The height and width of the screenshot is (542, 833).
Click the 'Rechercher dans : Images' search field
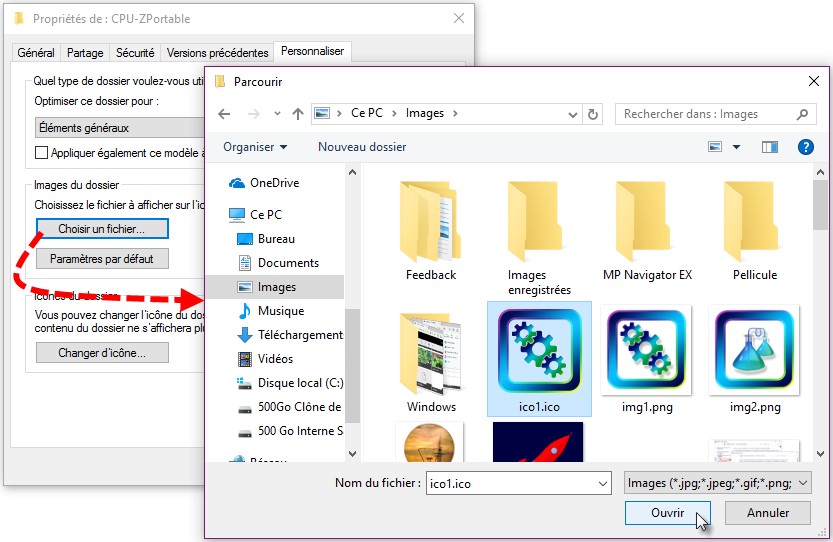point(705,114)
